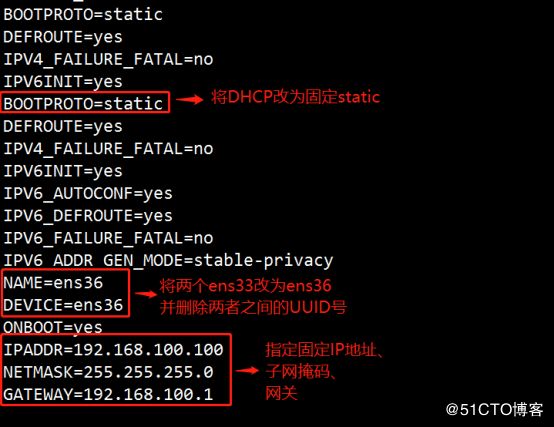Click the @51CTO博客 watermark
554x427 pixels.
click(x=494, y=410)
